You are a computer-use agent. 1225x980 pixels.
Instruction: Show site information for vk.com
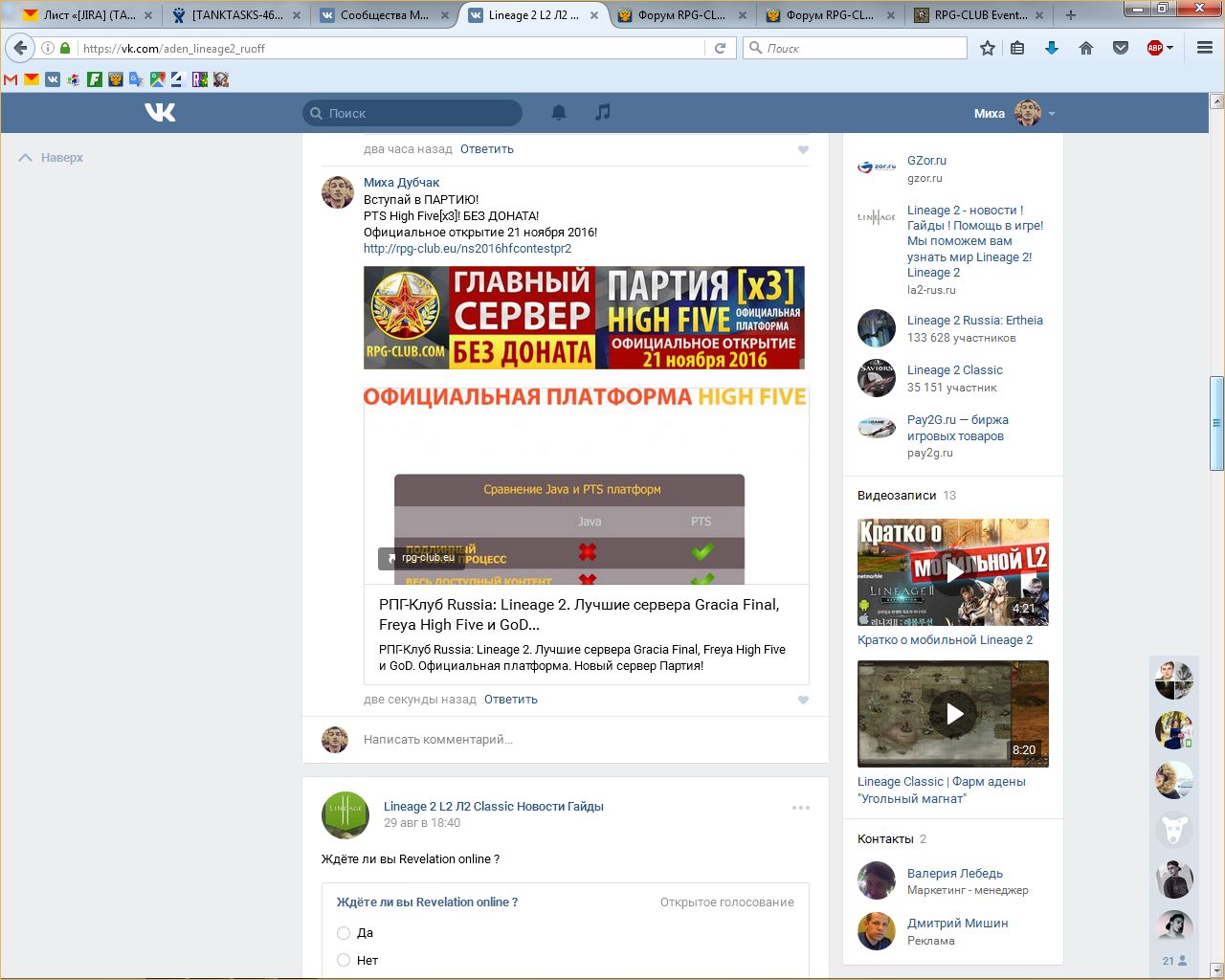click(47, 48)
